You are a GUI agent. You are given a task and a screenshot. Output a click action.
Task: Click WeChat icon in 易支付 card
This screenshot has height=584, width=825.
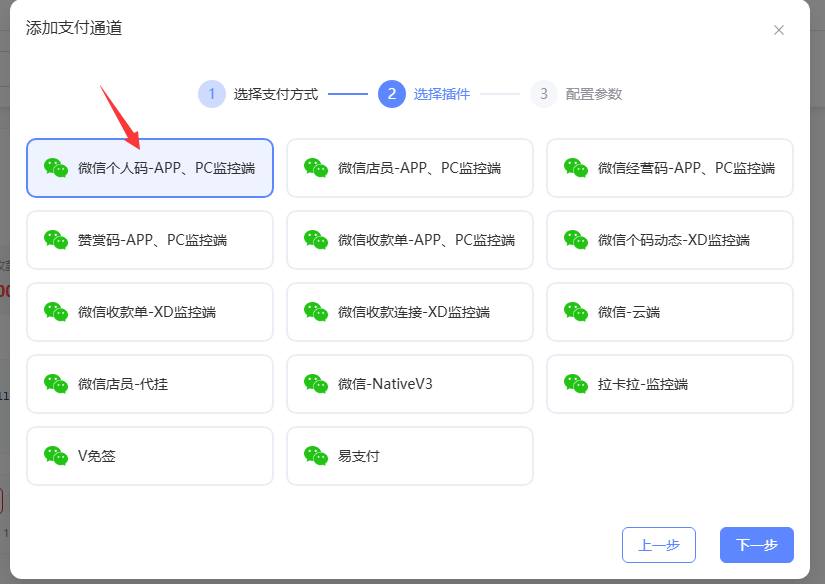click(x=316, y=456)
